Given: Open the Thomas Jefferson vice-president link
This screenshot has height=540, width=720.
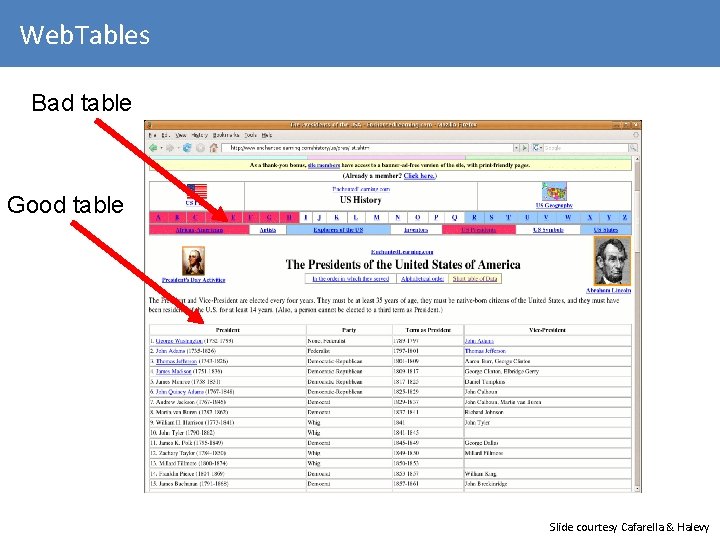Looking at the screenshot, I should [485, 351].
